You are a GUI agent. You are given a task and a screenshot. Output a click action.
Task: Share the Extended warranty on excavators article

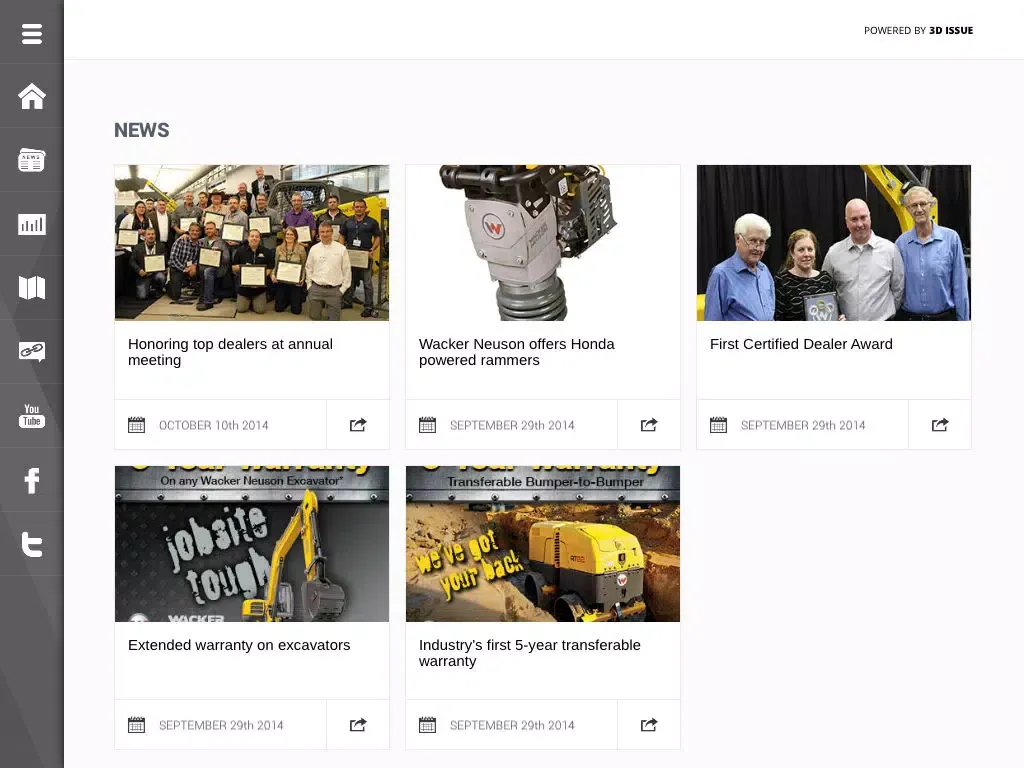click(x=358, y=725)
